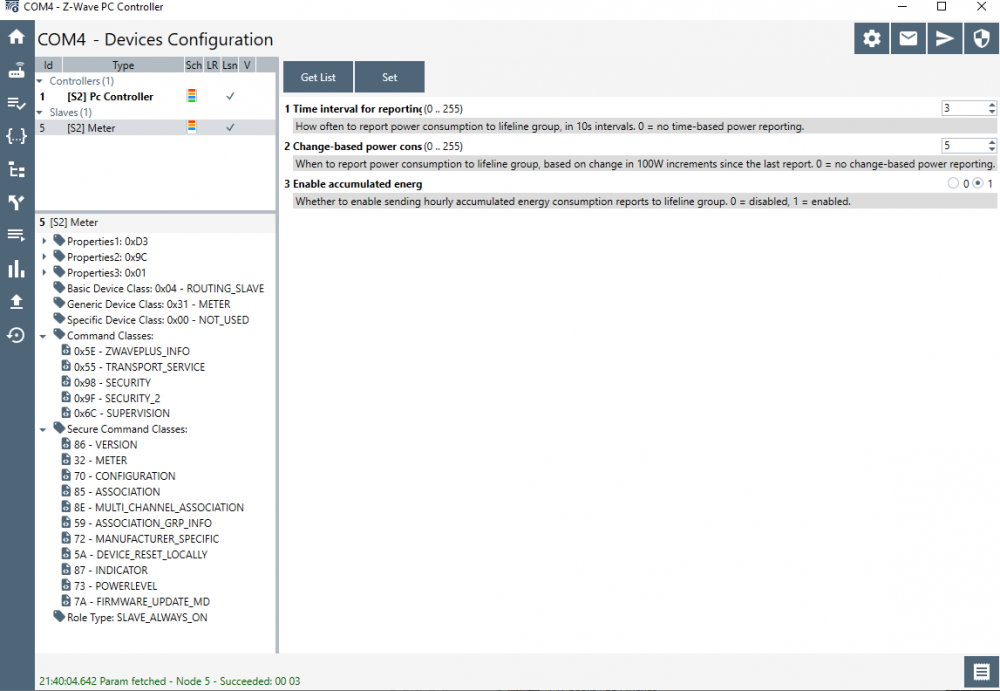
Task: Click the Get List button
Action: point(318,77)
